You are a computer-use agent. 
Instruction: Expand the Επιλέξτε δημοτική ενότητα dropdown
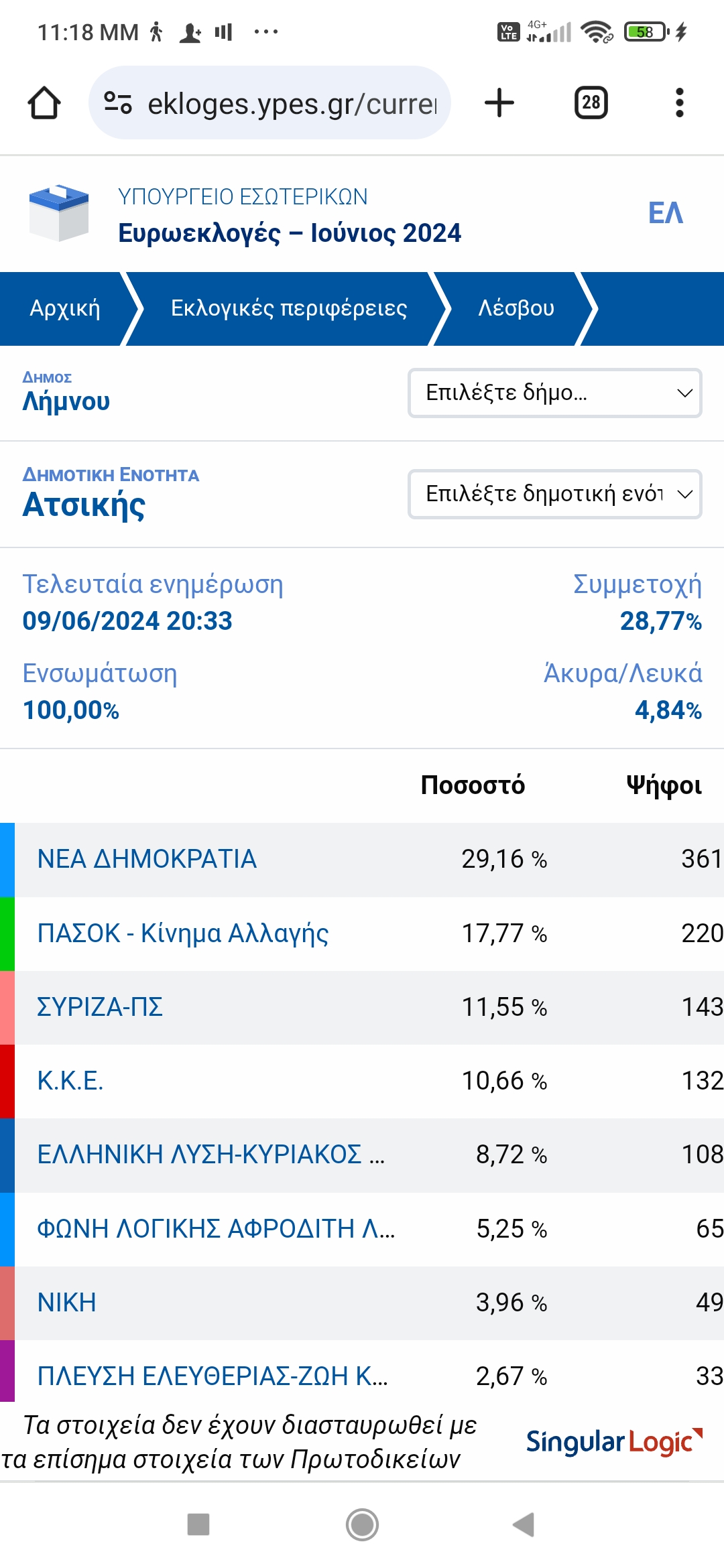point(555,494)
